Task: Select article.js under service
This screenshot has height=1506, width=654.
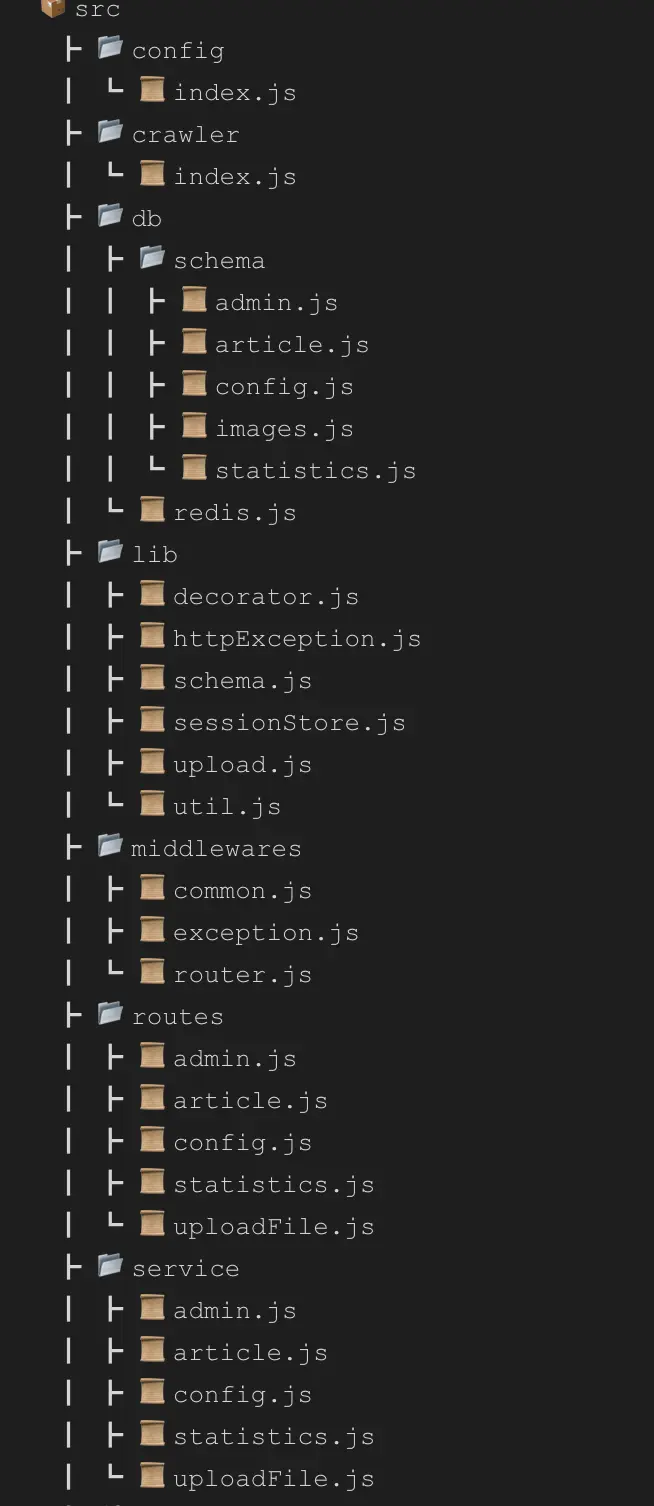Action: point(250,1353)
